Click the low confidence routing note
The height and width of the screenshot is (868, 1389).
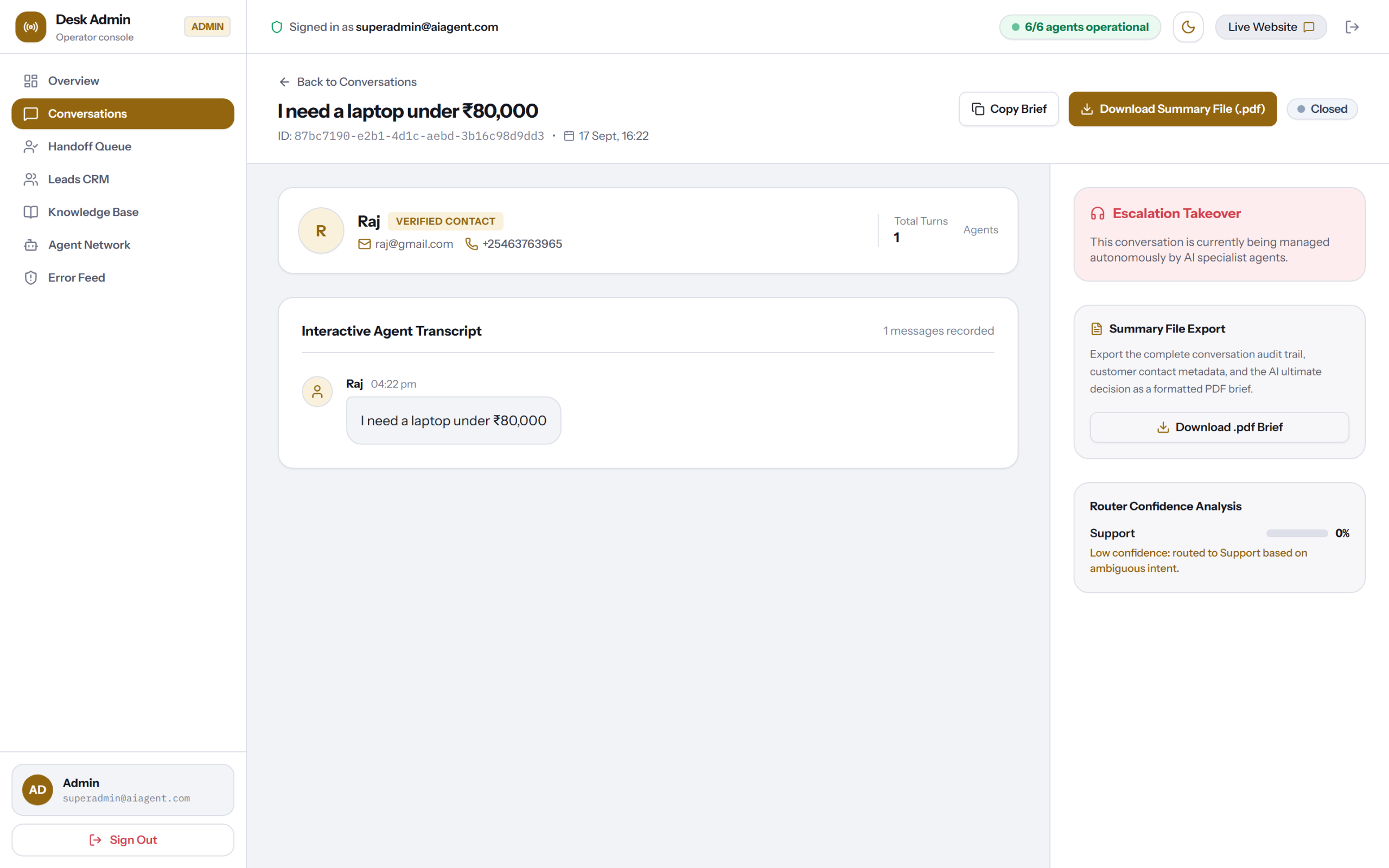pos(1199,560)
